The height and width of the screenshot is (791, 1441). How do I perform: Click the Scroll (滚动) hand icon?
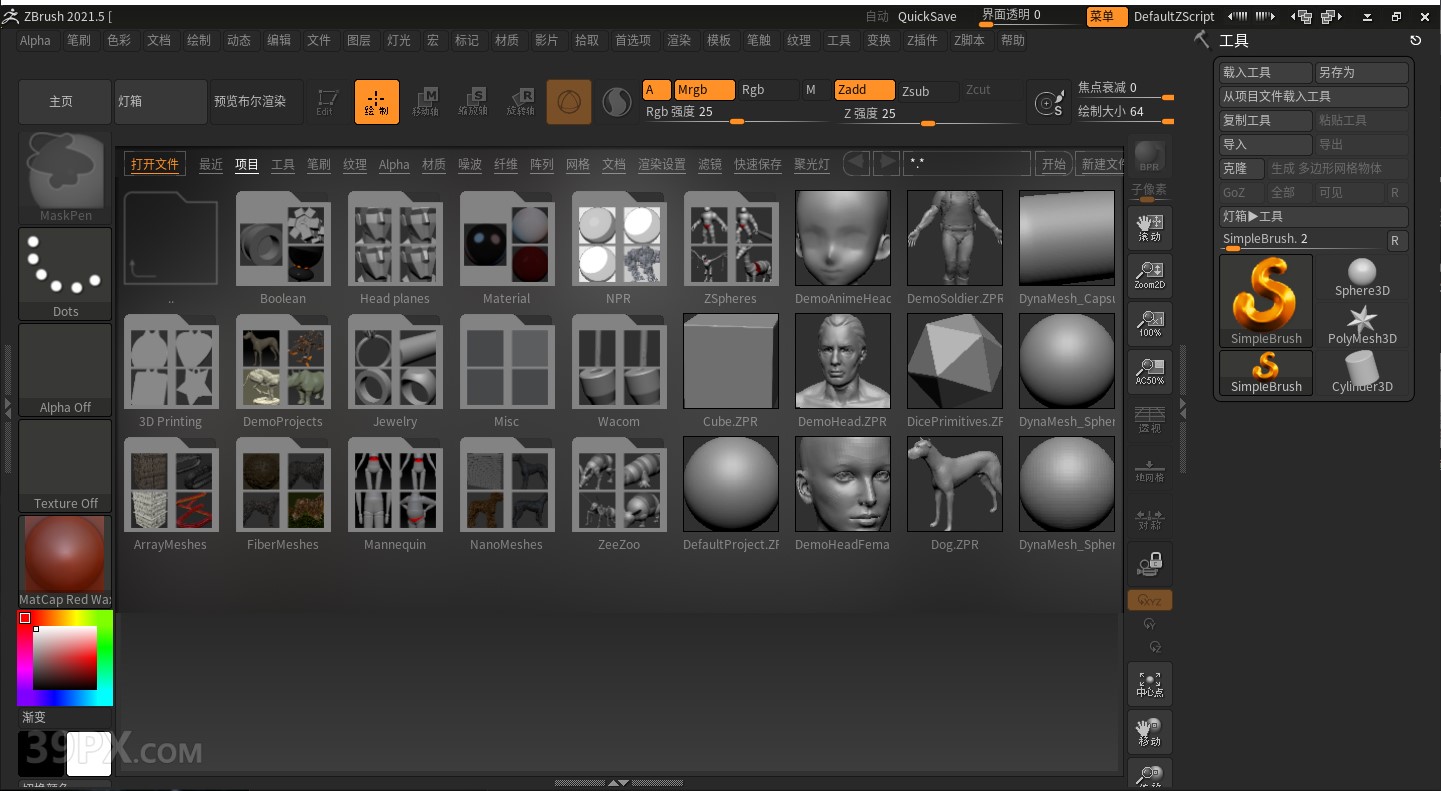(x=1150, y=228)
